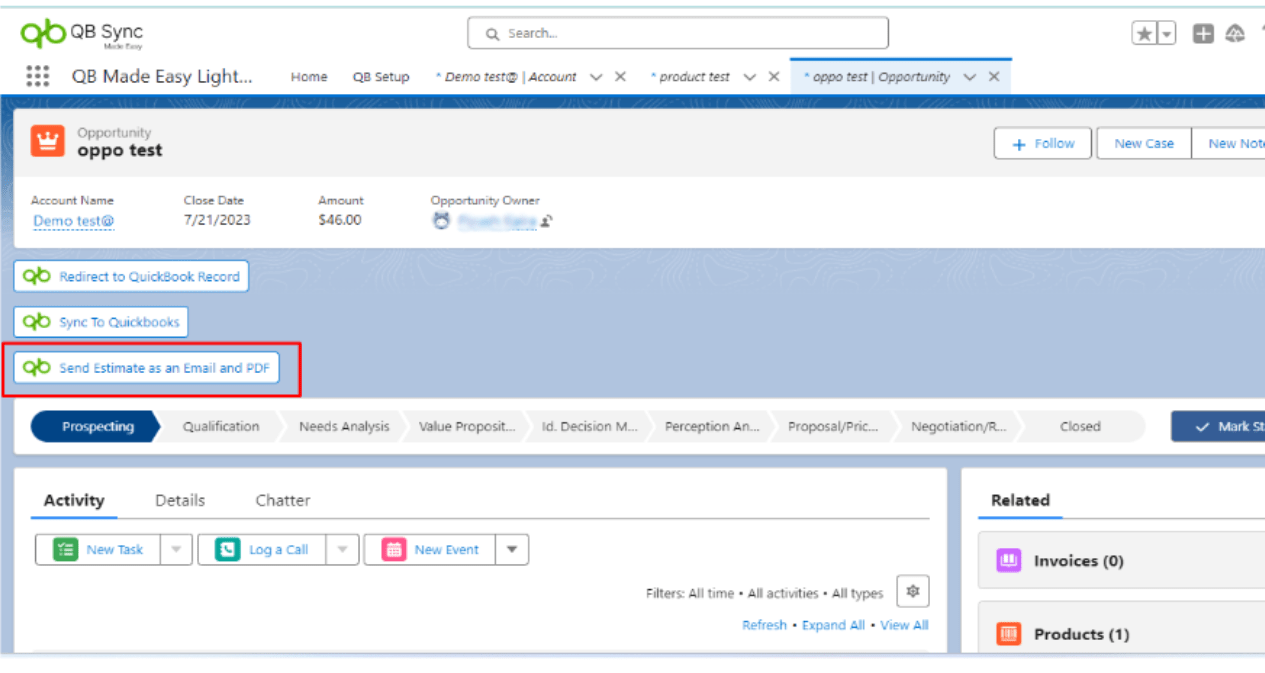Viewport: 1265px width, 673px height.
Task: Click the New Event button label
Action: tap(446, 549)
